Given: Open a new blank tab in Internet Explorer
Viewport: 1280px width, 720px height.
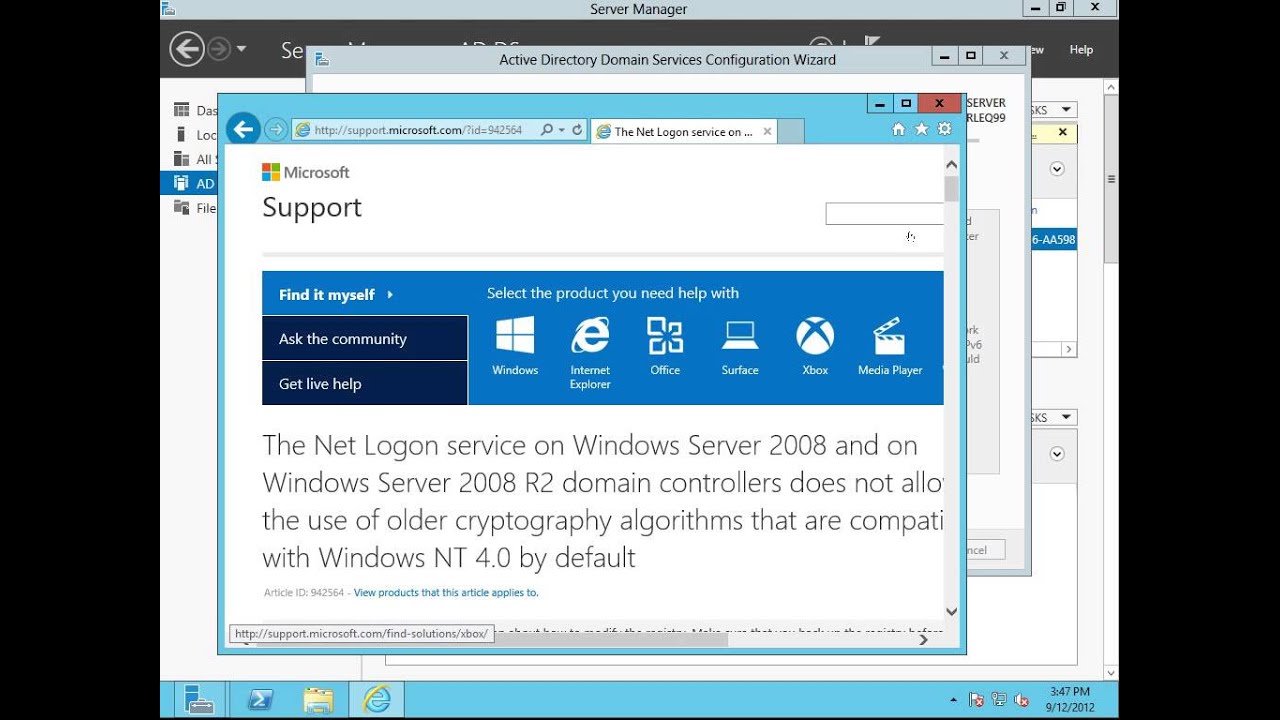Looking at the screenshot, I should pyautogui.click(x=790, y=131).
